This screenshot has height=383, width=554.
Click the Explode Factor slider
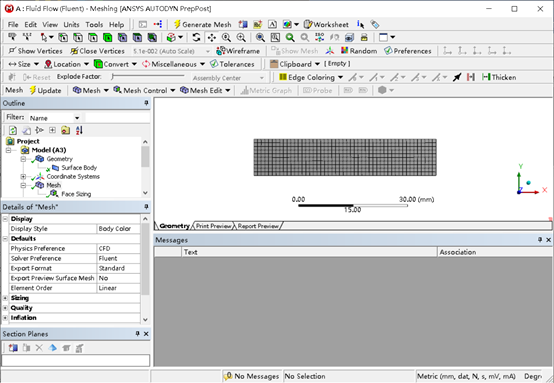[148, 76]
